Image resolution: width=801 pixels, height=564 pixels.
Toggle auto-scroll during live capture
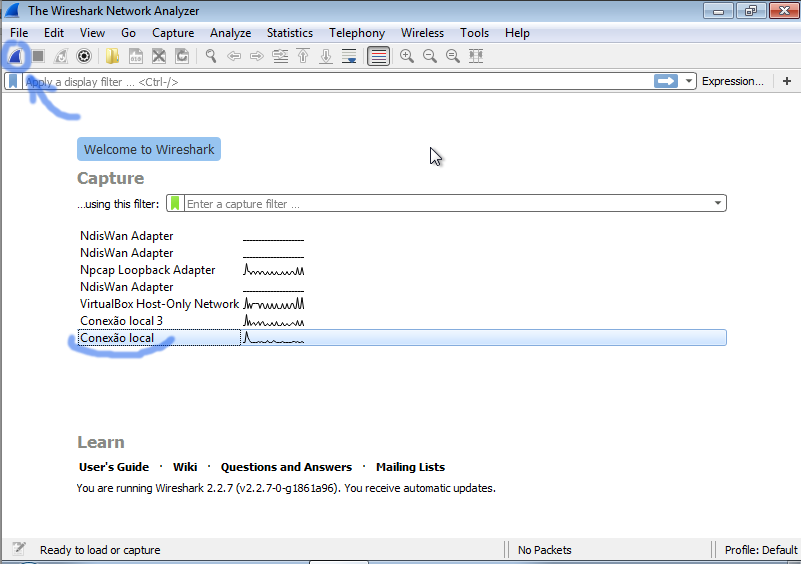tap(349, 56)
